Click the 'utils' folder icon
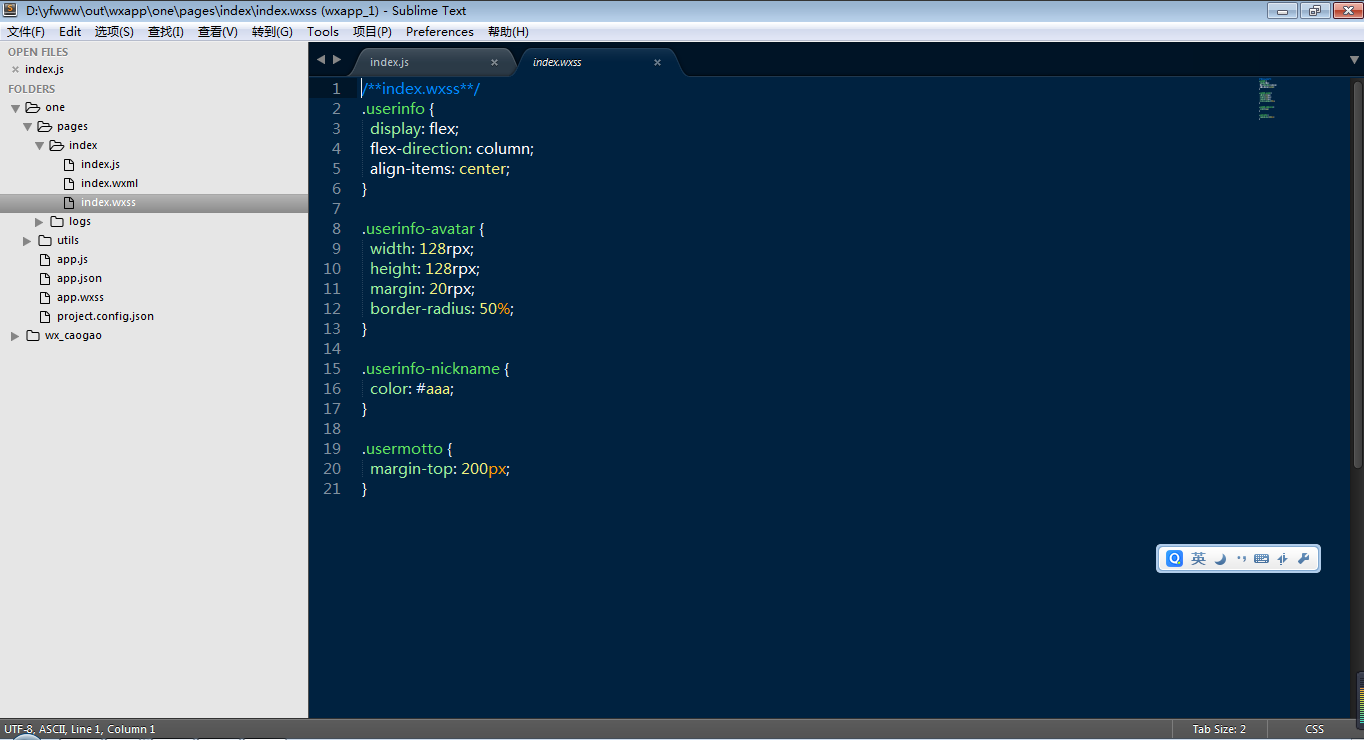 click(45, 240)
